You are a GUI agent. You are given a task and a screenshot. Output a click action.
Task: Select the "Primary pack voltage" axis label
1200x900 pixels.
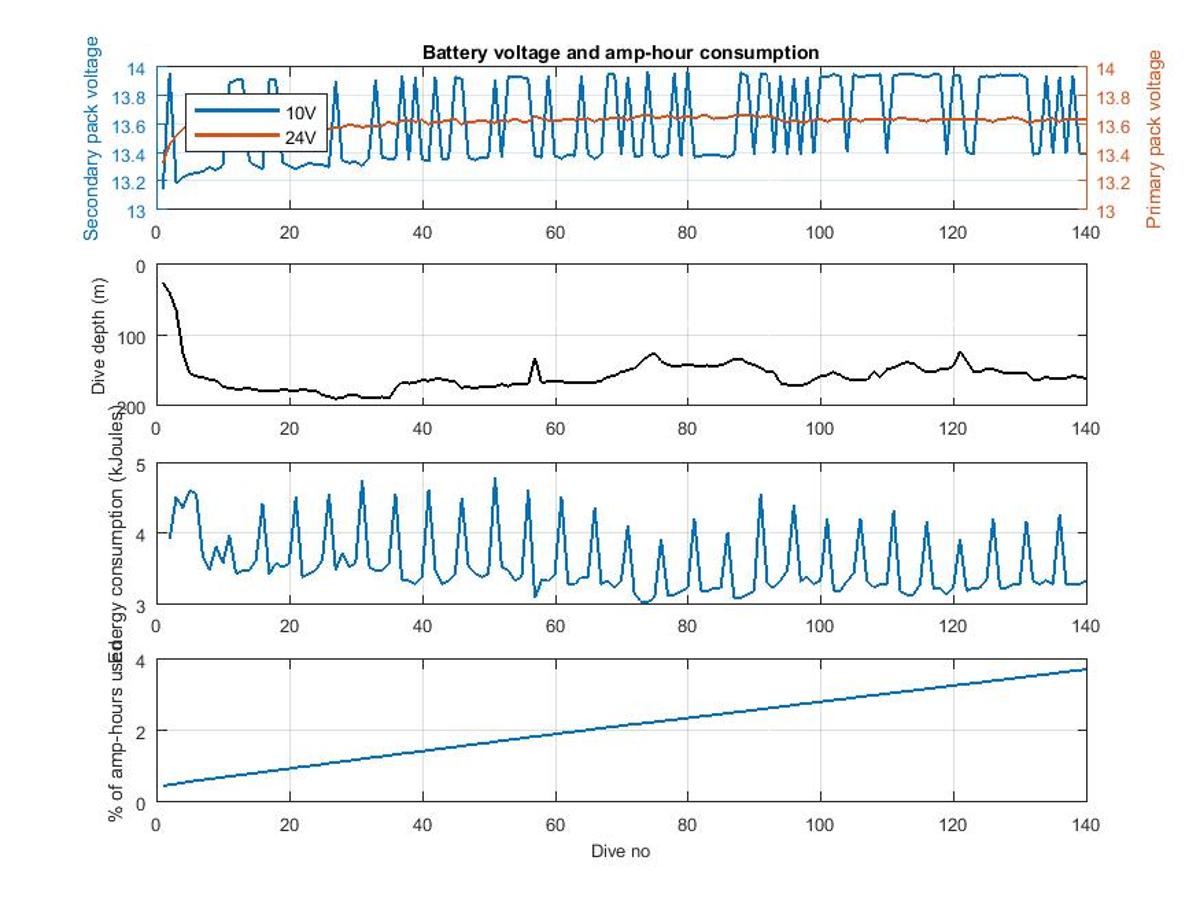pyautogui.click(x=1156, y=141)
